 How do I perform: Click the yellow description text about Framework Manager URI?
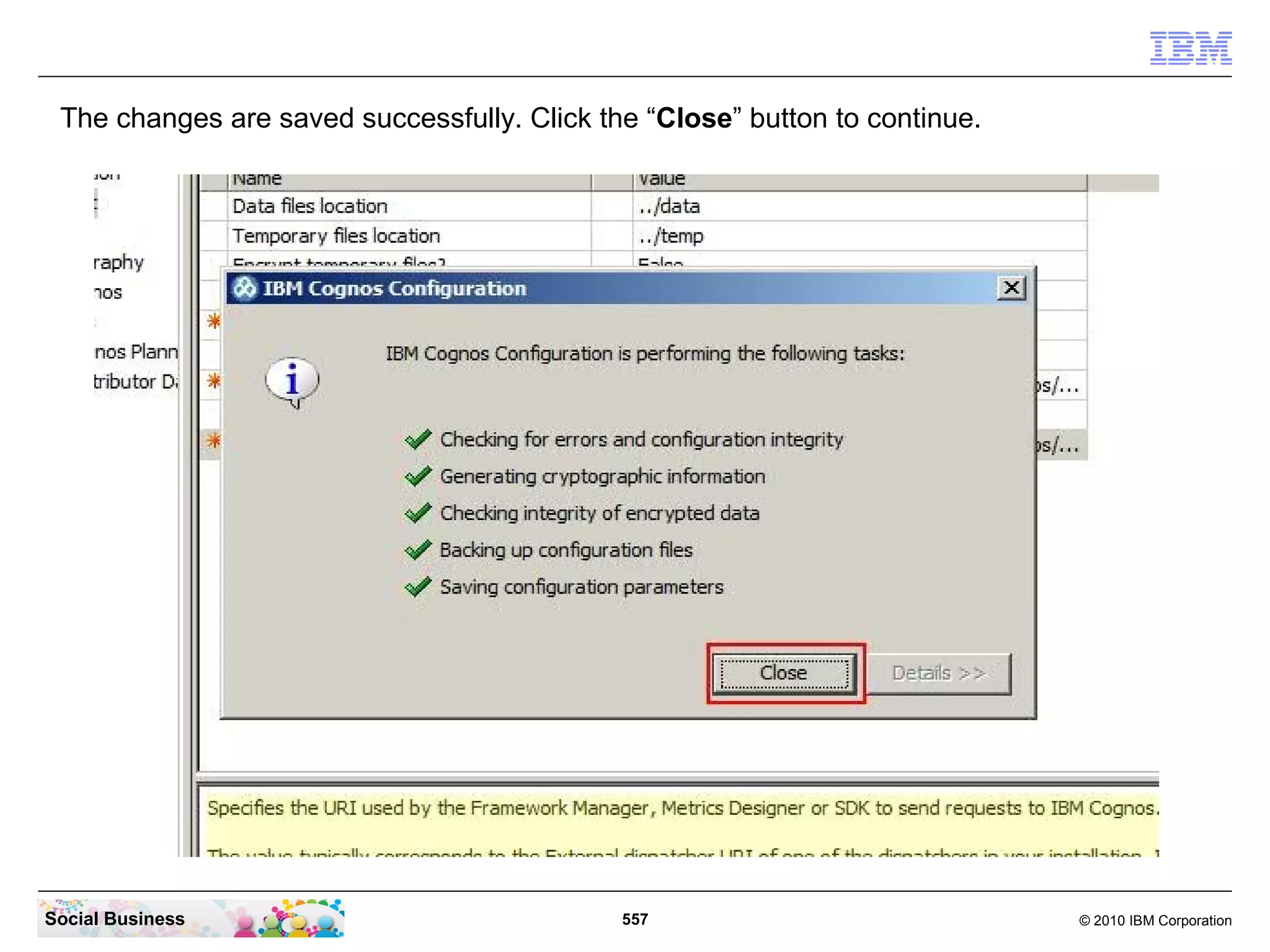coord(683,808)
